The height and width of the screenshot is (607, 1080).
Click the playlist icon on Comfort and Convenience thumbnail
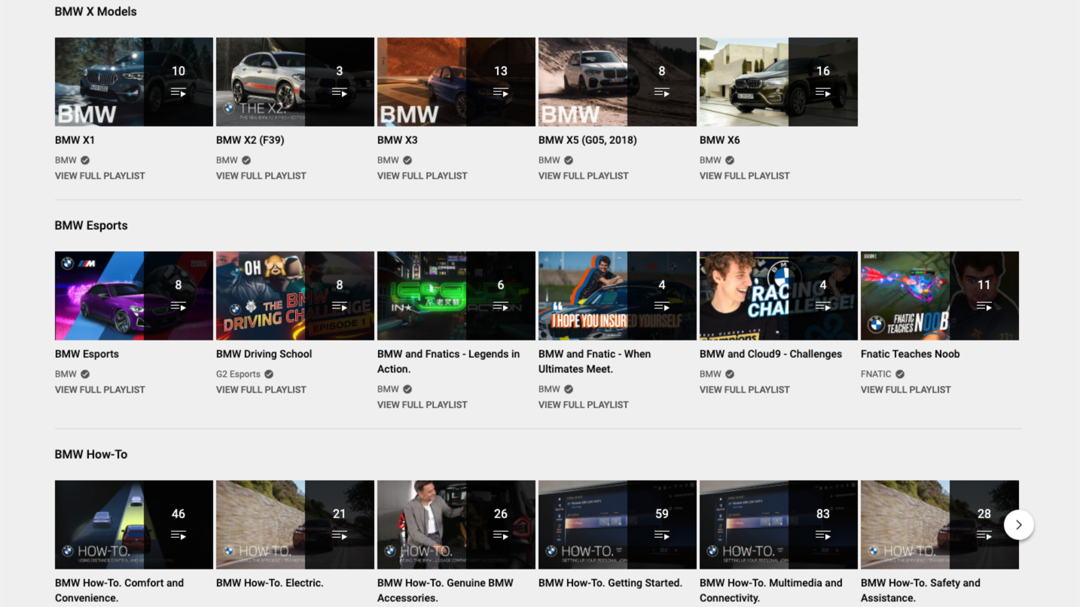[178, 535]
